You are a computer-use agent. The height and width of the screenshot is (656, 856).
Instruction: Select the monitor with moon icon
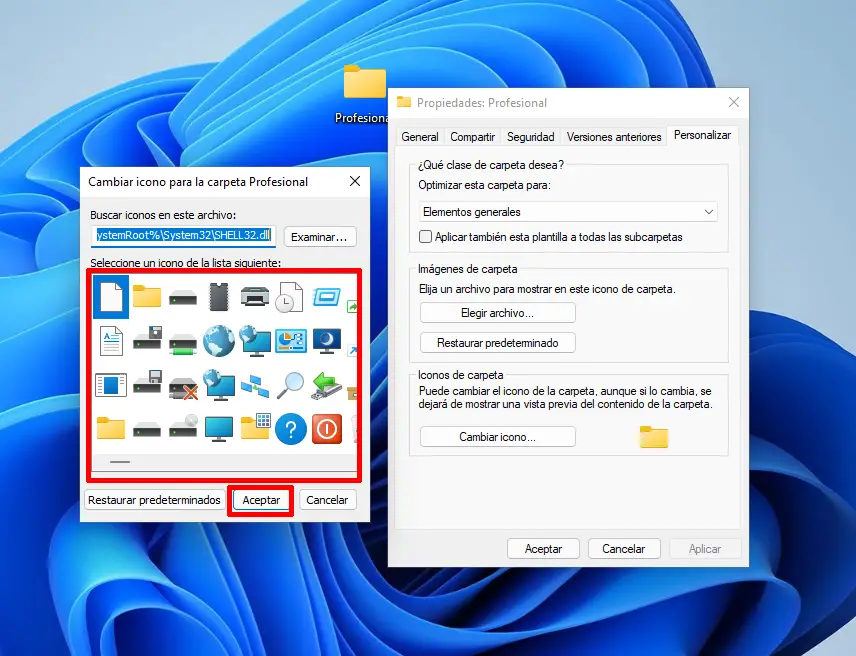(326, 342)
